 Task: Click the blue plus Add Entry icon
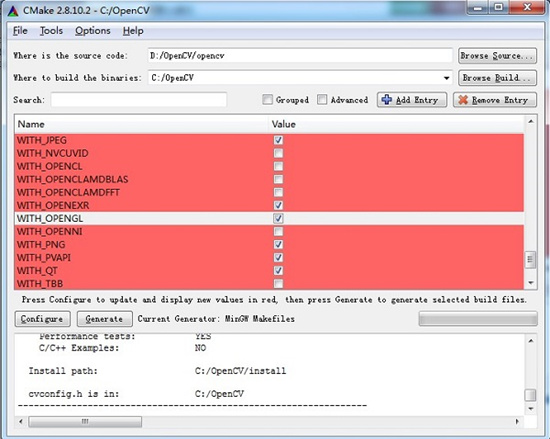(x=387, y=100)
